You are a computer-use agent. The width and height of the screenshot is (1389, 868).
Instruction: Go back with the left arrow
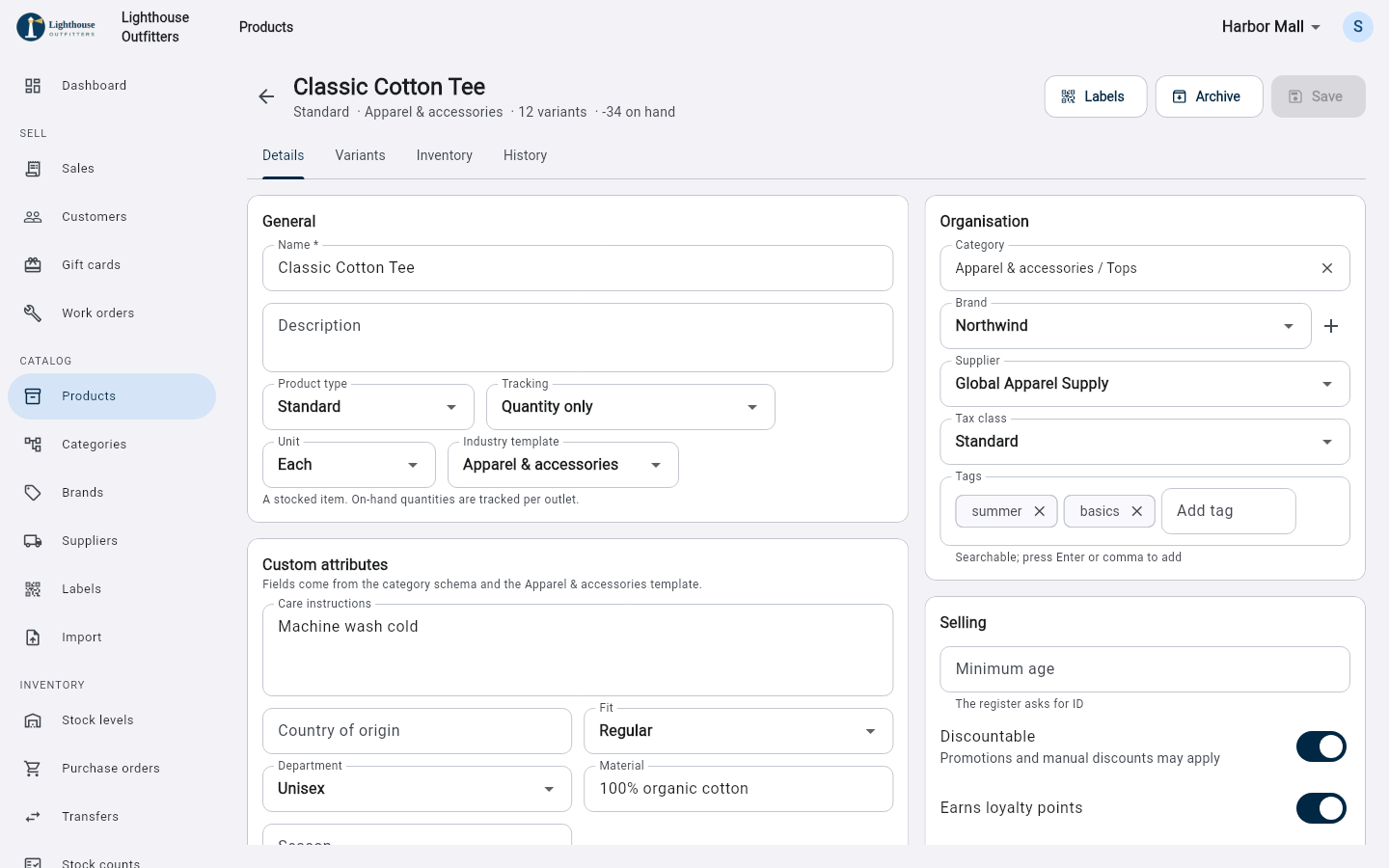(266, 96)
